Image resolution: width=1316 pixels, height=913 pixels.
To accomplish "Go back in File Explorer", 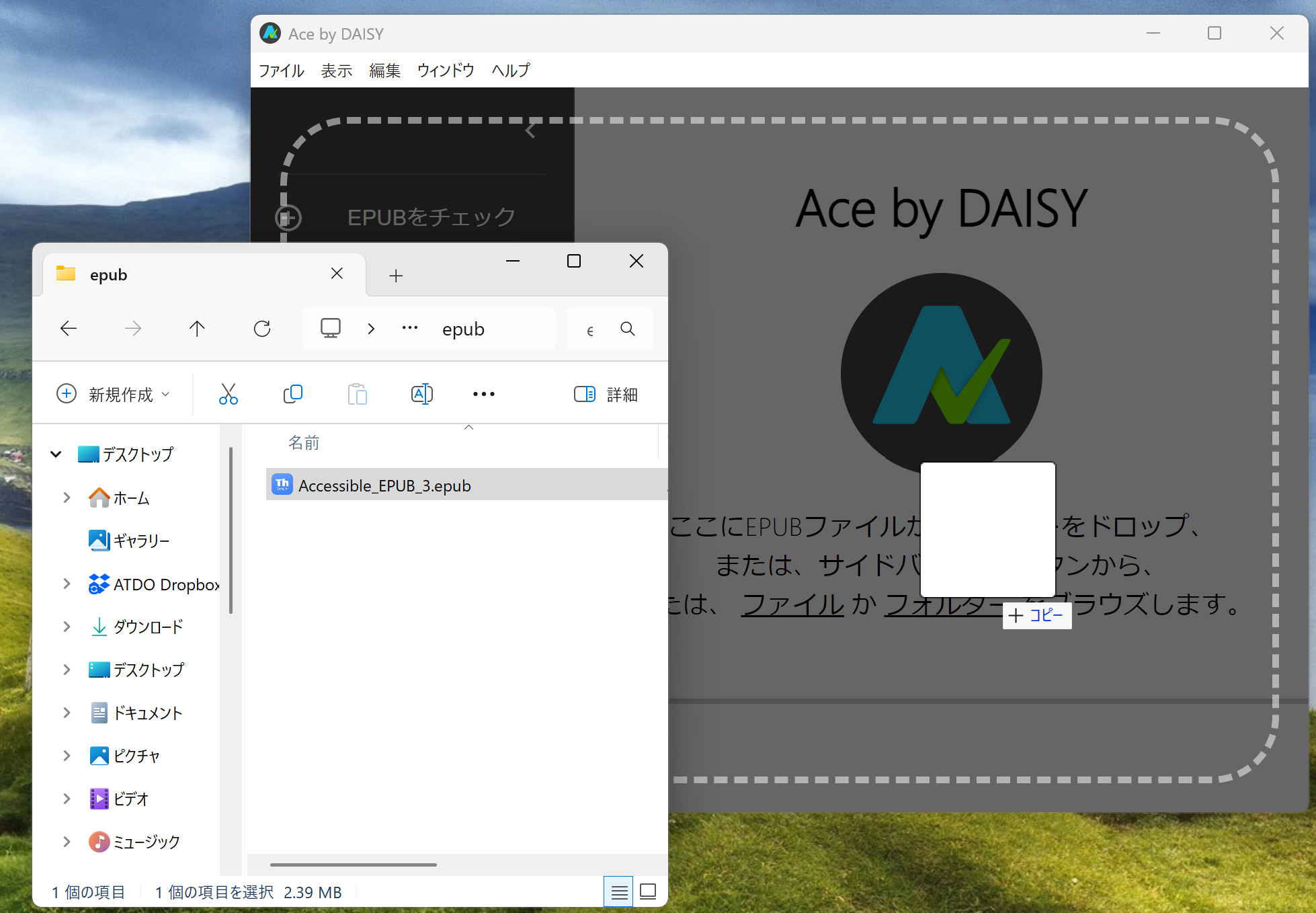I will pyautogui.click(x=69, y=328).
